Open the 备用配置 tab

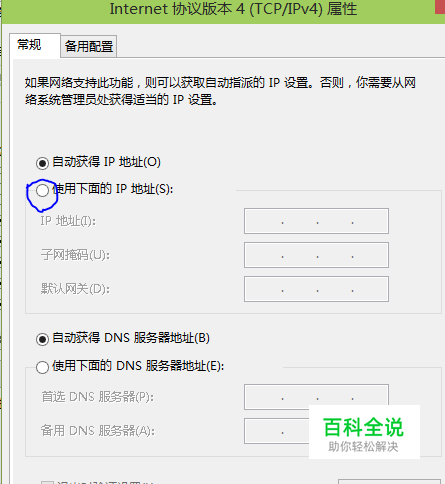(89, 46)
